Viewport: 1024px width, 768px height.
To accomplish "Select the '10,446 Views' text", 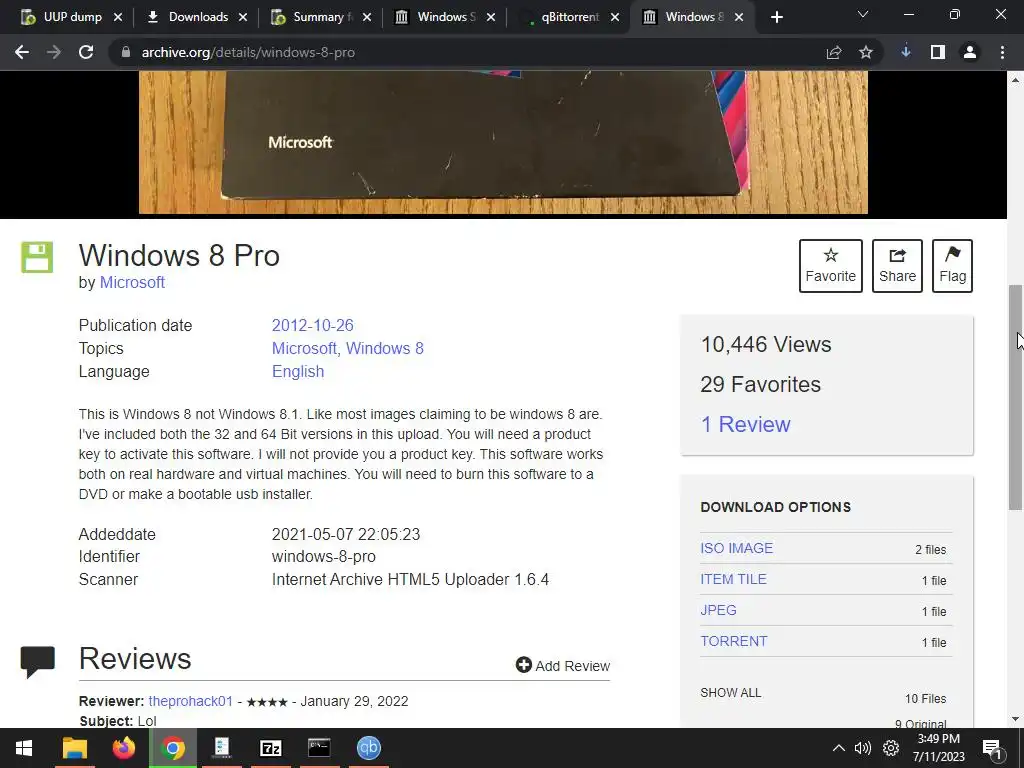I will pyautogui.click(x=765, y=344).
